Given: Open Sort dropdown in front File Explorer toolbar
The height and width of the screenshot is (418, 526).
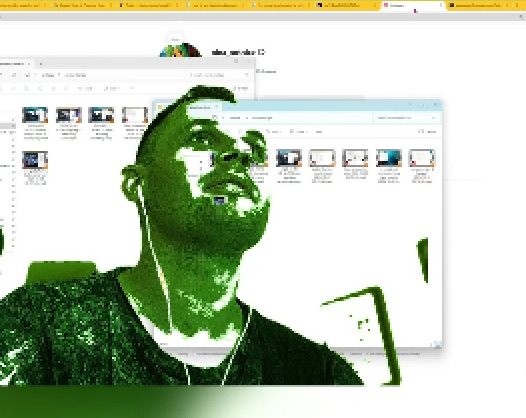Looking at the screenshot, I should 275,132.
